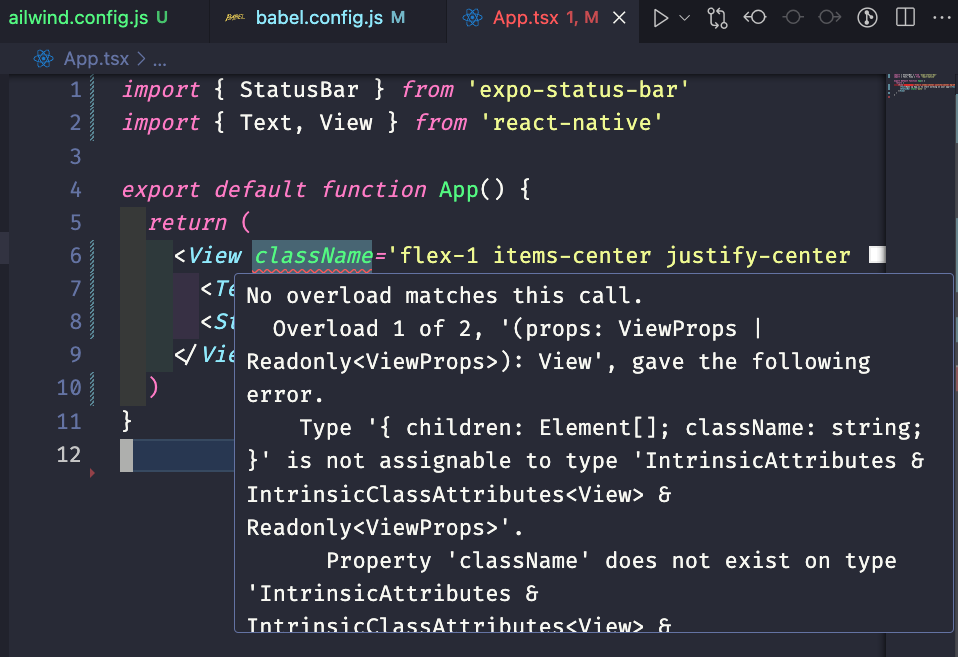The width and height of the screenshot is (958, 657).
Task: Click the Run code play icon
Action: [660, 18]
